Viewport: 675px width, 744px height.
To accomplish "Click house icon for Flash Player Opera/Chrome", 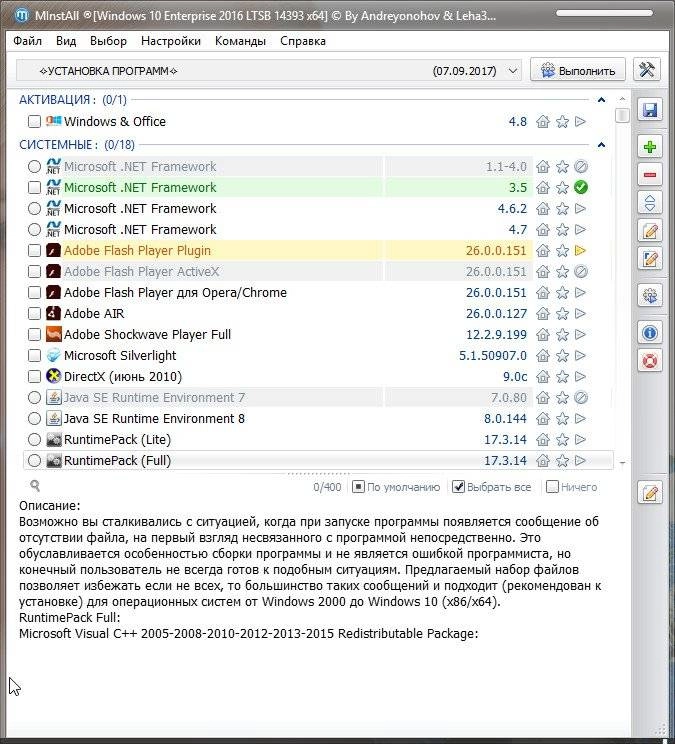I will [x=543, y=293].
